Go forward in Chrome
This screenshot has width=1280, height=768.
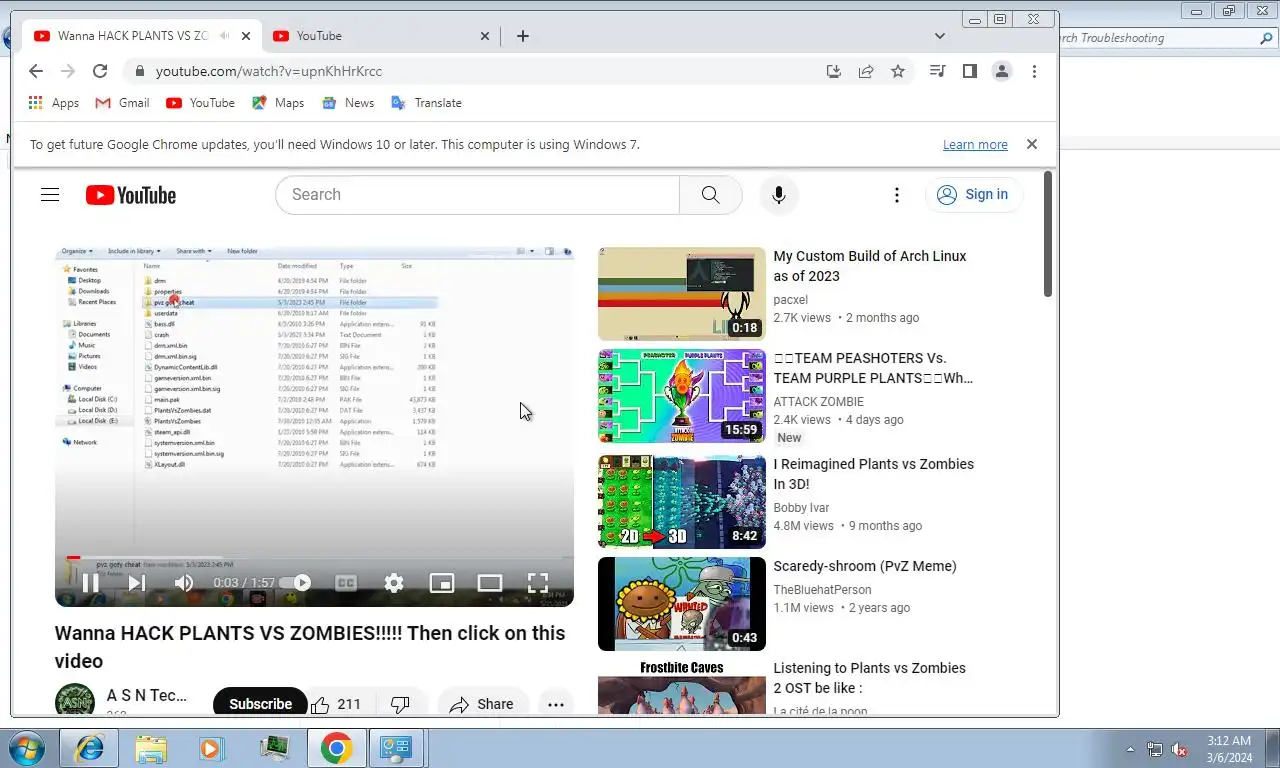(x=68, y=71)
